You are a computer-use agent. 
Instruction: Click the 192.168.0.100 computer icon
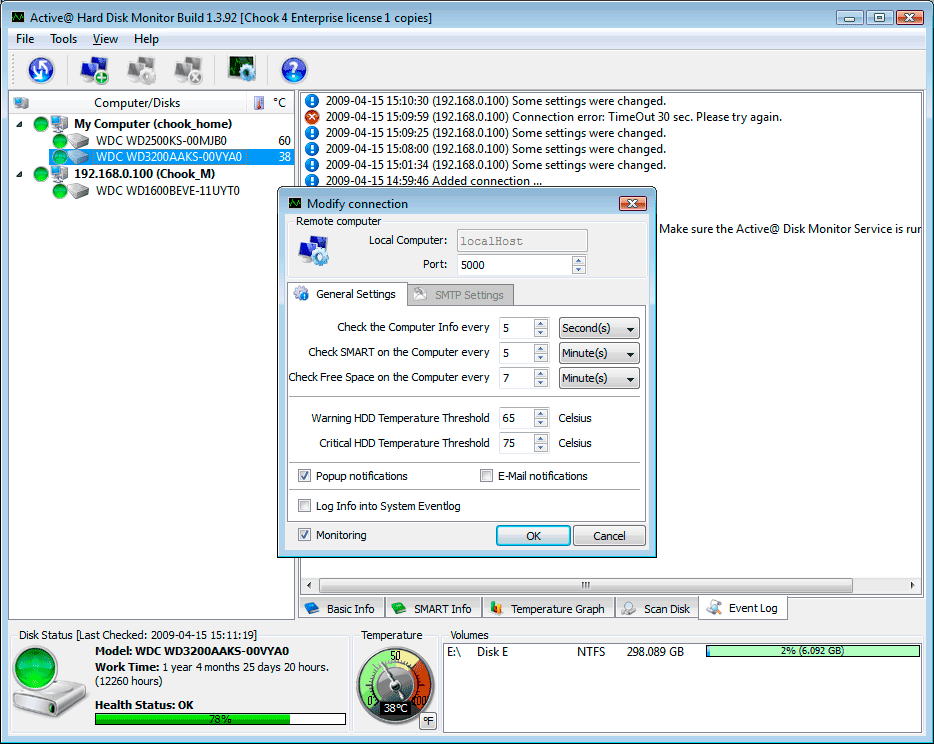tap(60, 174)
